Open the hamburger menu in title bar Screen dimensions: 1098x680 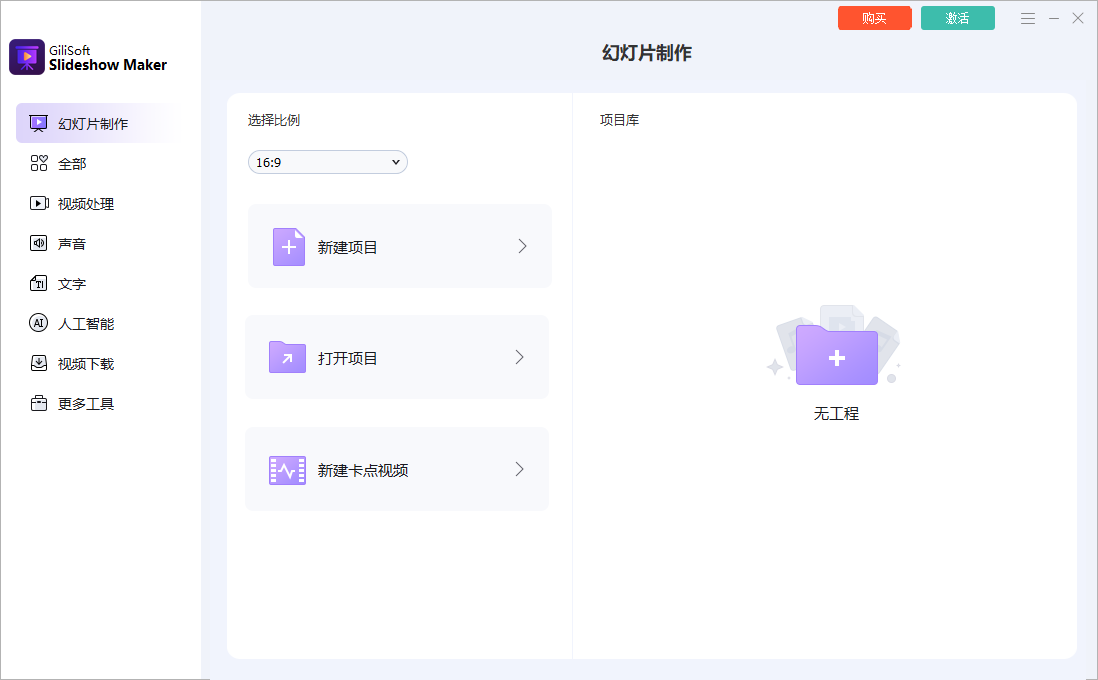click(x=1027, y=19)
